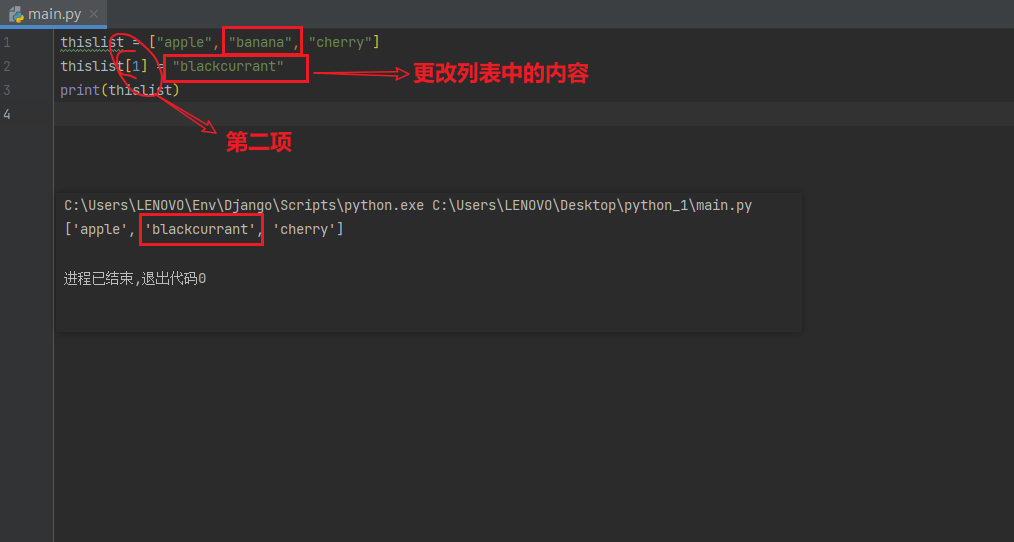Click the 进程已结束,退出代码0 message
The image size is (1014, 542).
[135, 279]
